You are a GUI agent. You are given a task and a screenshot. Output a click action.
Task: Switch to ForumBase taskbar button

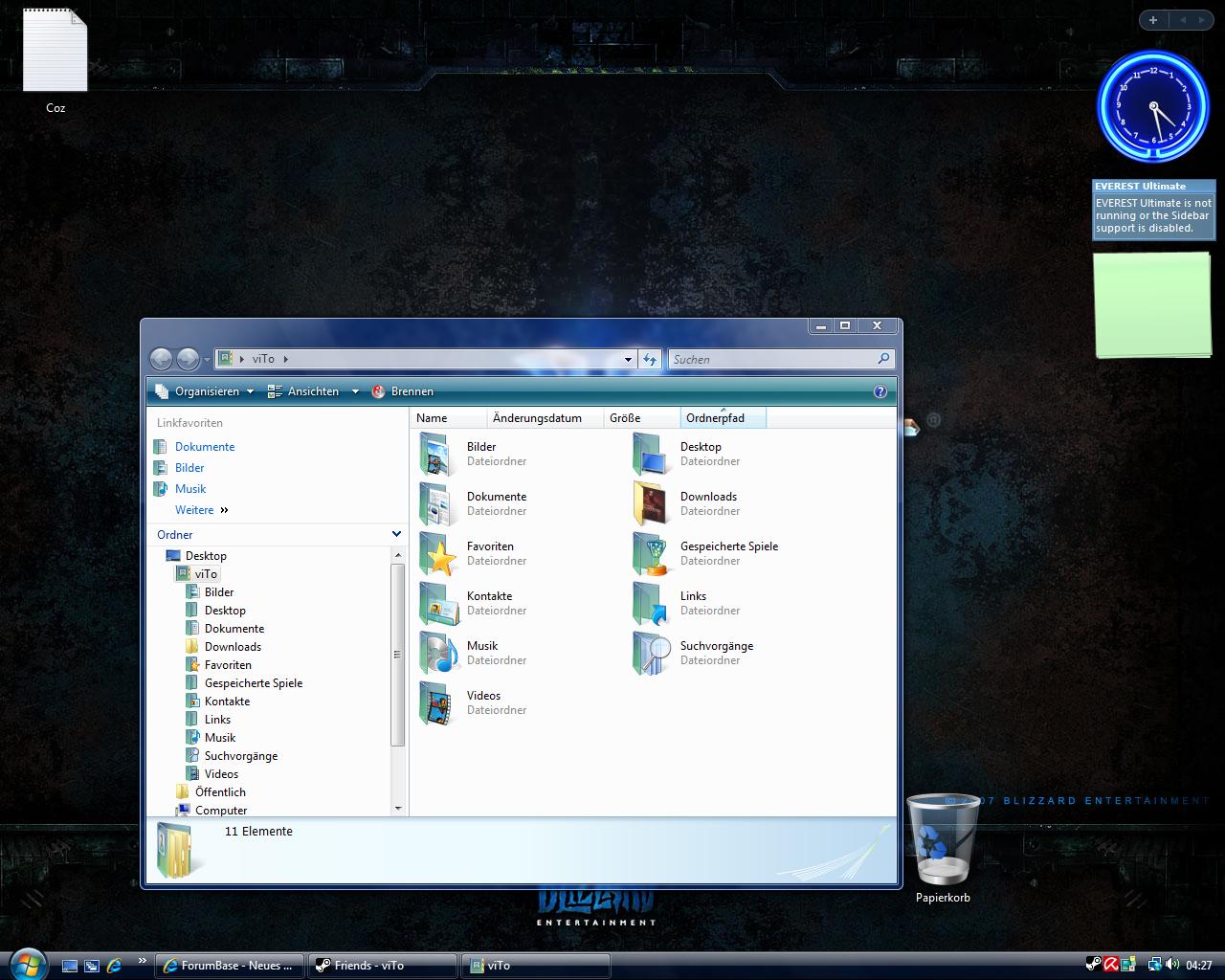point(230,966)
